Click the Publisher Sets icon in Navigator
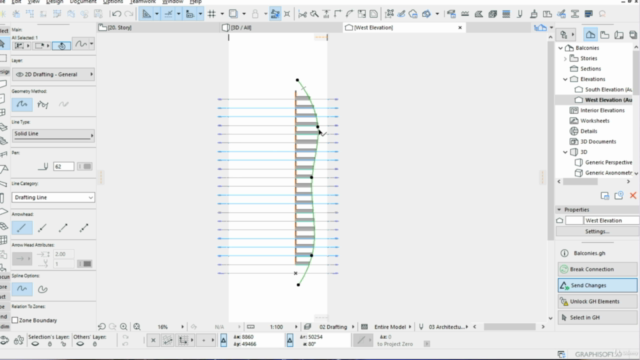The image size is (640, 360). click(x=633, y=35)
